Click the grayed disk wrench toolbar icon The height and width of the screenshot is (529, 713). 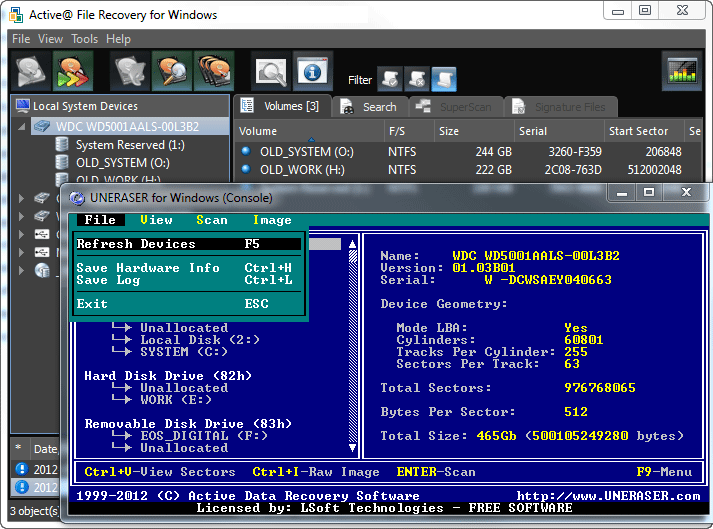click(130, 71)
